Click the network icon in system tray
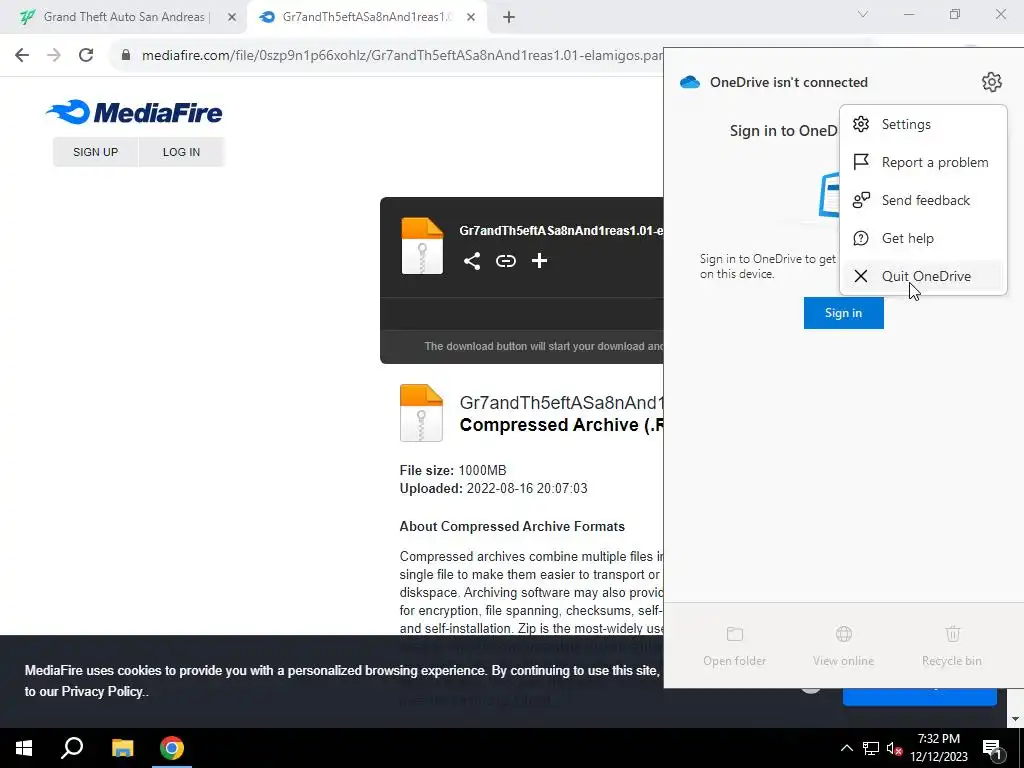Screen dimensions: 1024x768 coord(871,748)
